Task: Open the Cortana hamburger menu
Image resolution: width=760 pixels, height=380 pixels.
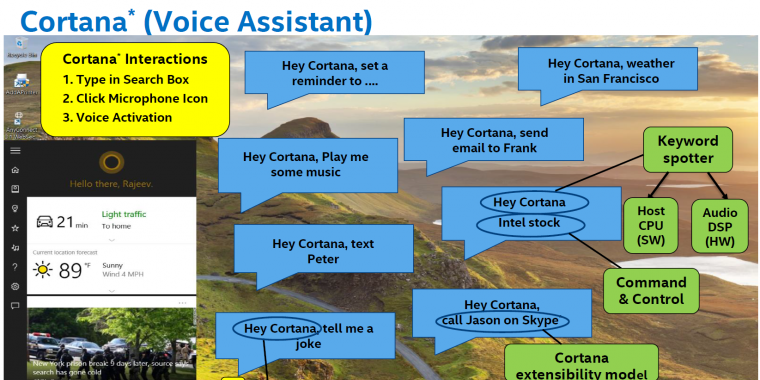Action: 16,151
